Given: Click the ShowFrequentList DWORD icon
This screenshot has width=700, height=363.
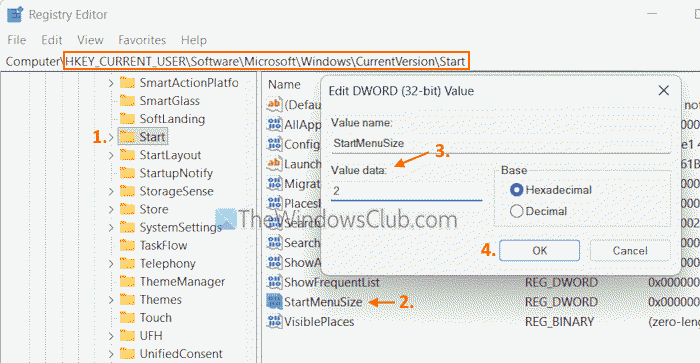Looking at the screenshot, I should pyautogui.click(x=274, y=282).
